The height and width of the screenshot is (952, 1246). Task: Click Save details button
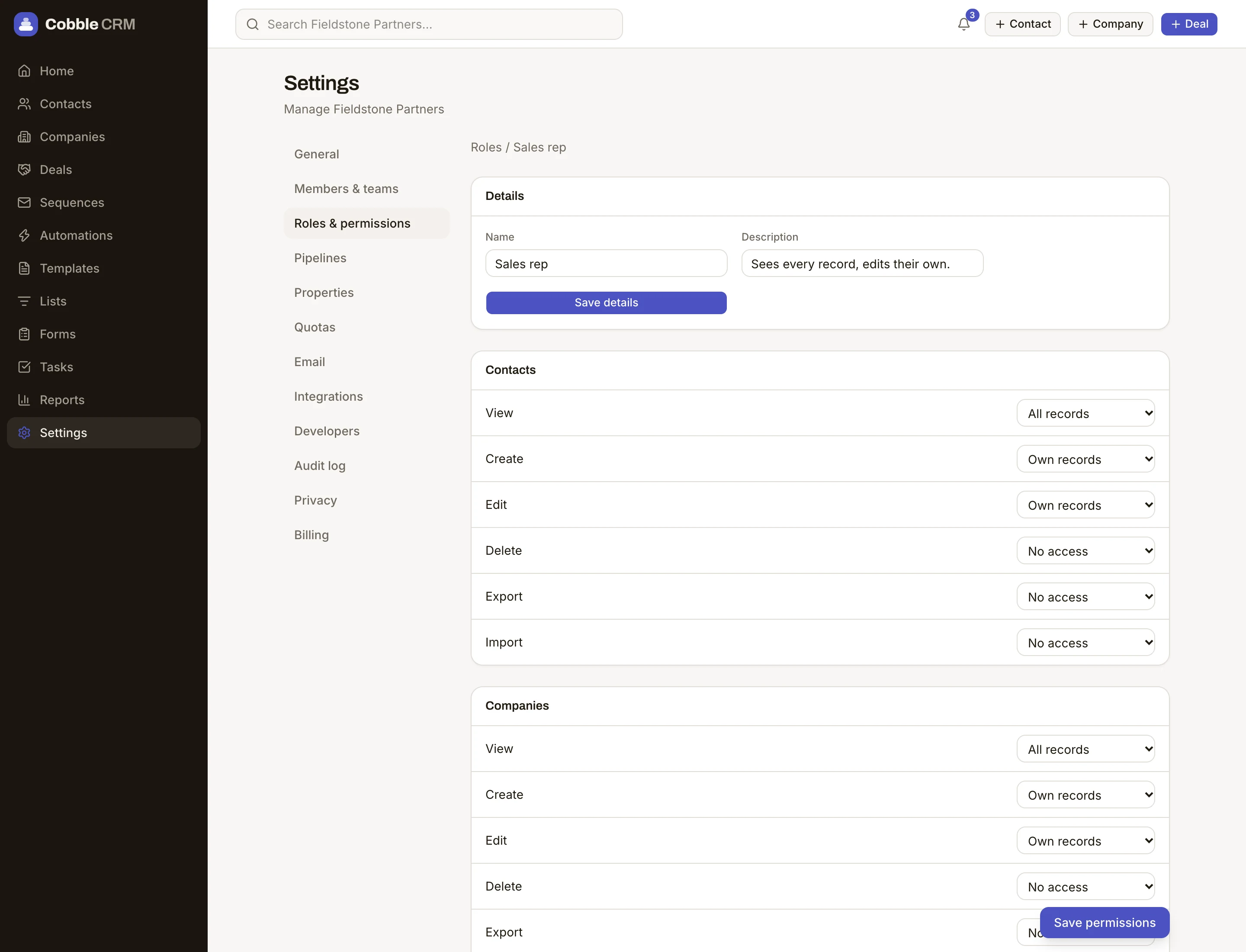tap(606, 302)
